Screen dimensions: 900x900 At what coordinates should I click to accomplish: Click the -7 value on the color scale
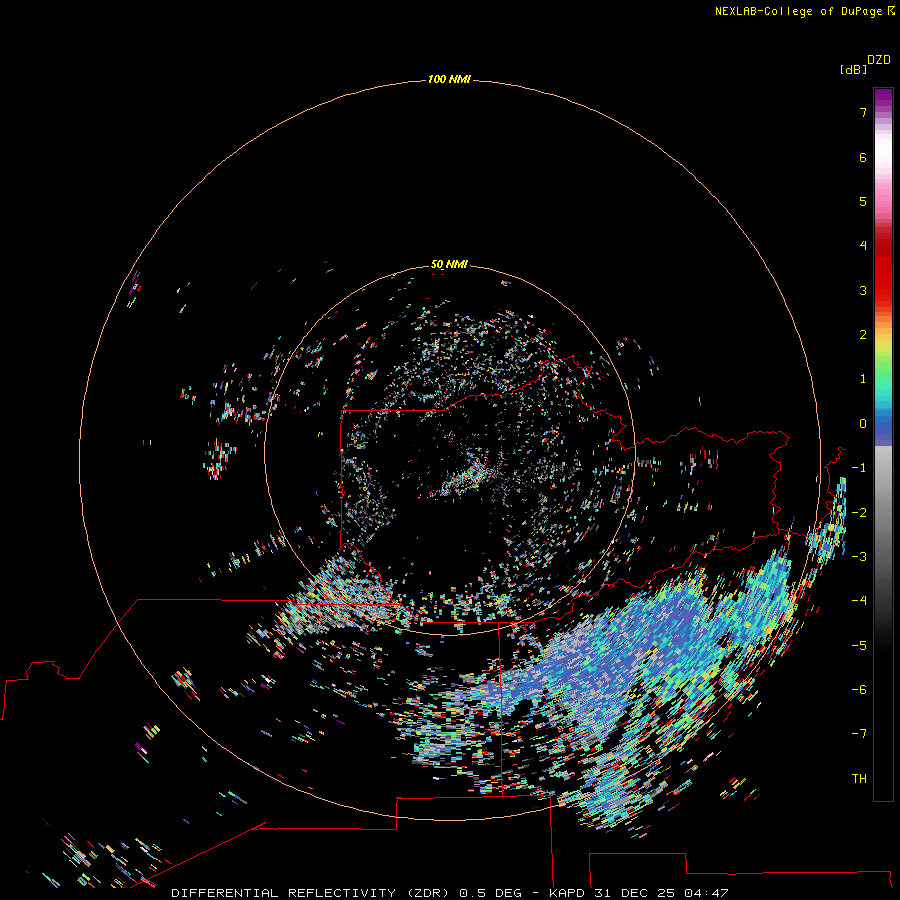[859, 734]
